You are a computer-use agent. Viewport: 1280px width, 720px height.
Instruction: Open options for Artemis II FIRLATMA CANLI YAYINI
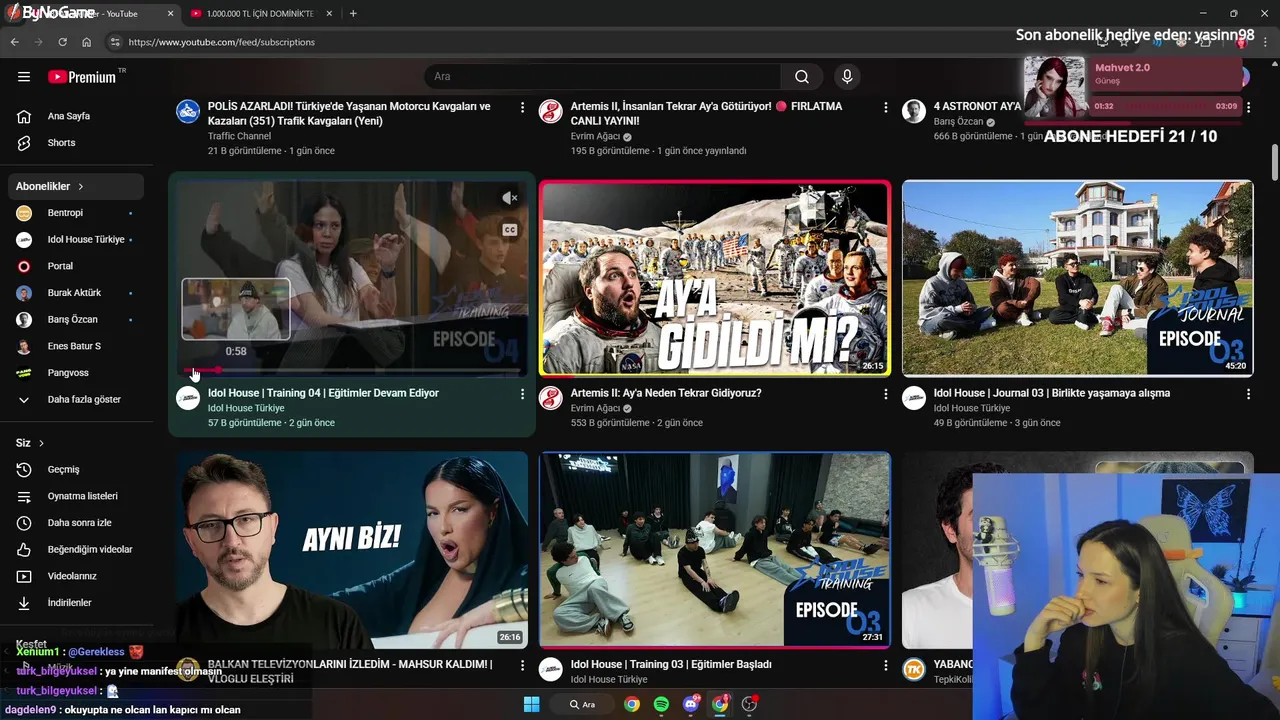(885, 107)
